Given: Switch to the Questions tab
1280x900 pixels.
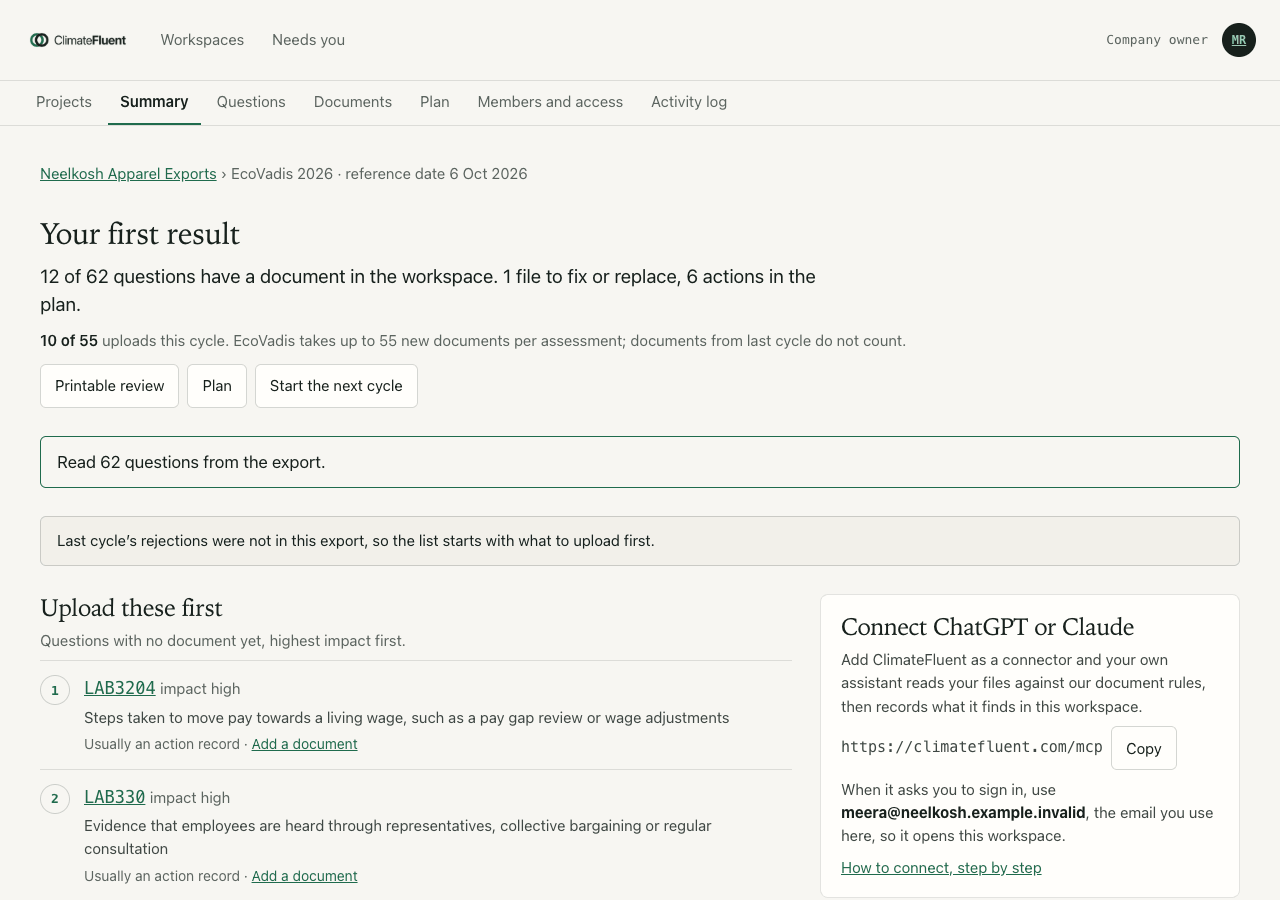Looking at the screenshot, I should pyautogui.click(x=251, y=102).
